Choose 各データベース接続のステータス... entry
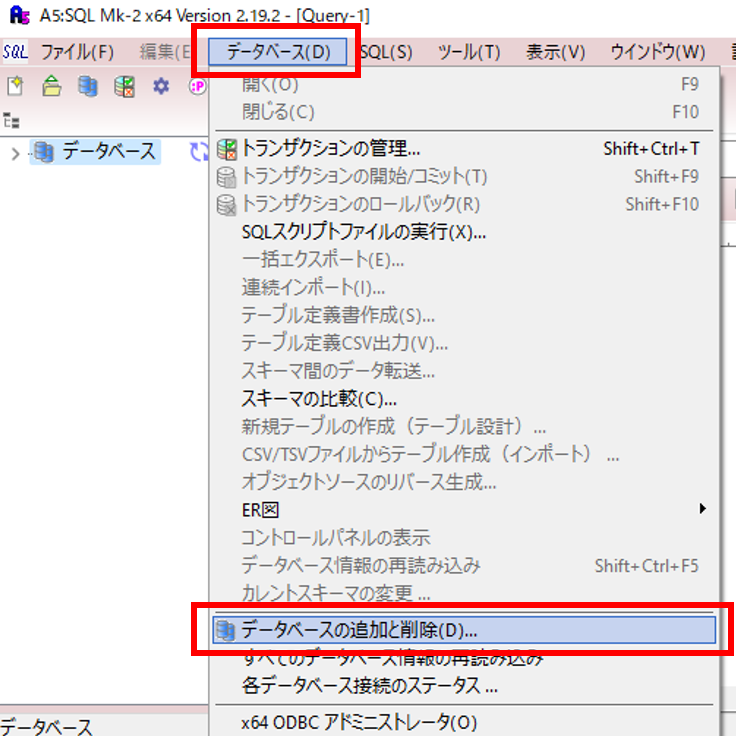Image resolution: width=736 pixels, height=736 pixels. coord(466,686)
